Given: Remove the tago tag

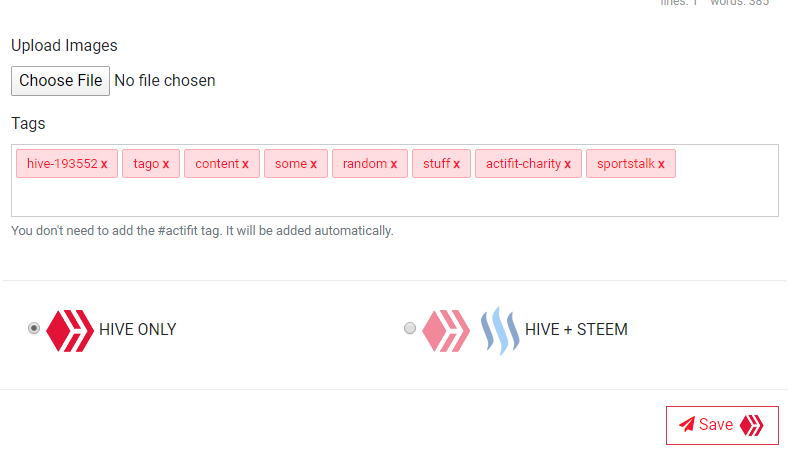Looking at the screenshot, I should tap(166, 164).
